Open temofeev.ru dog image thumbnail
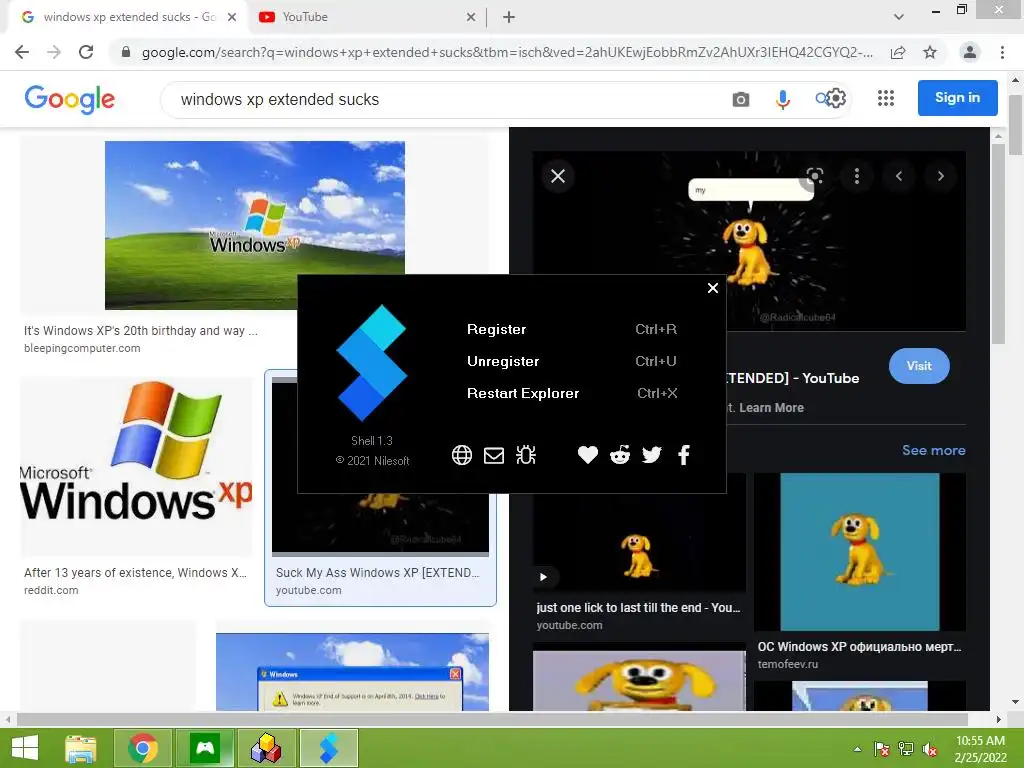1024x768 pixels. [x=859, y=552]
